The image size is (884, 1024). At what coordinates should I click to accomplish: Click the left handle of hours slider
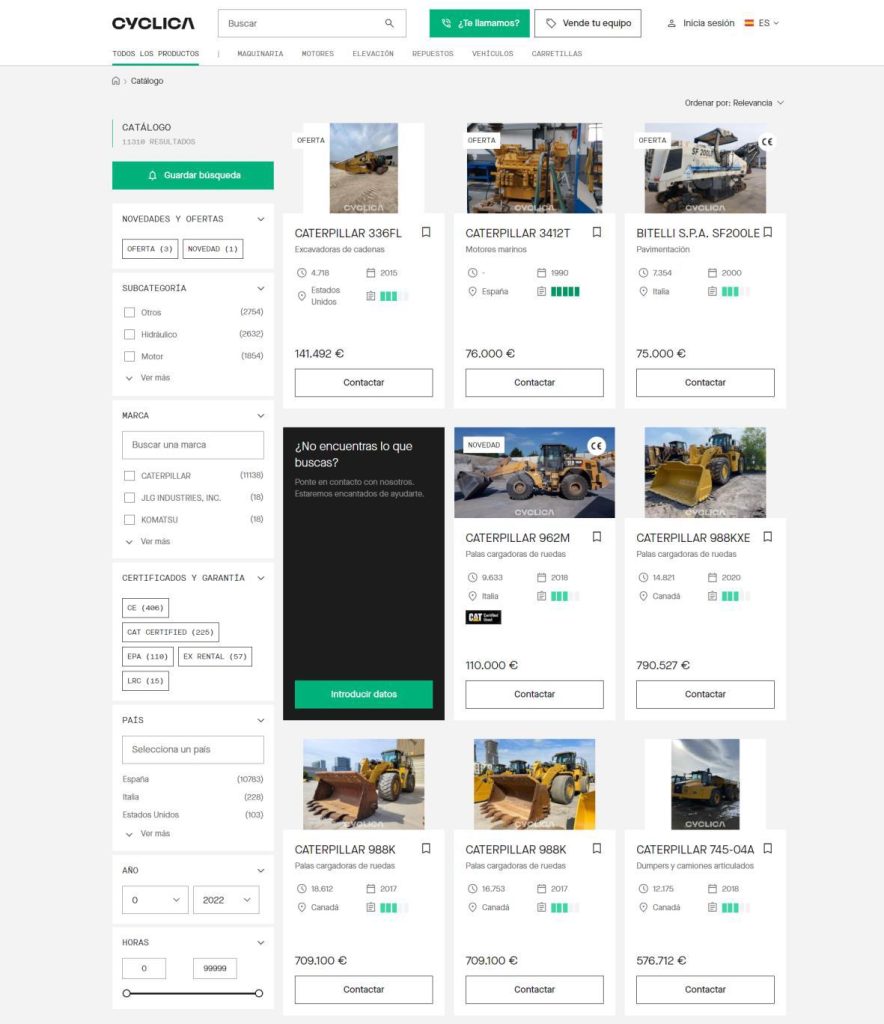coord(127,993)
